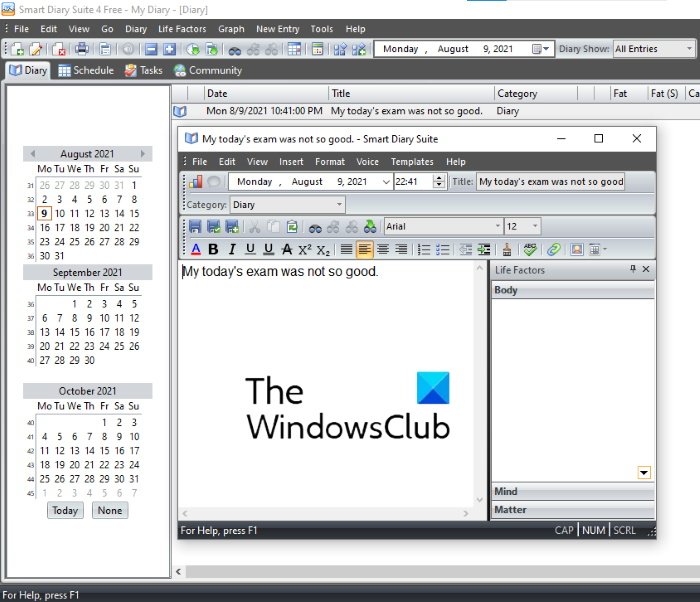The height and width of the screenshot is (602, 700).
Task: Click the Save and New icon in editor
Action: pyautogui.click(x=232, y=227)
